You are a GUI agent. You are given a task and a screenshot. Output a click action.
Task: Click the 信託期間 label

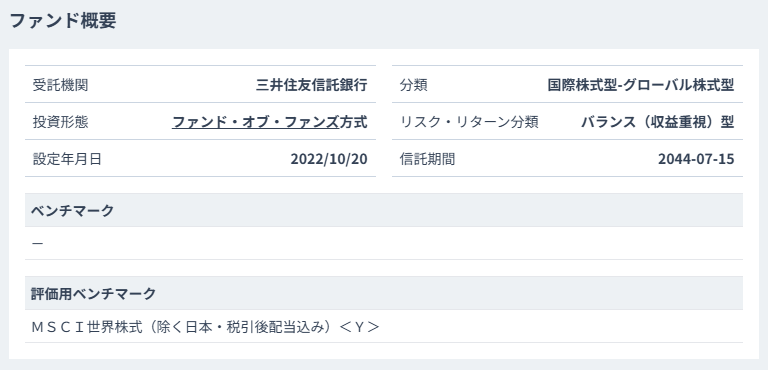point(427,159)
